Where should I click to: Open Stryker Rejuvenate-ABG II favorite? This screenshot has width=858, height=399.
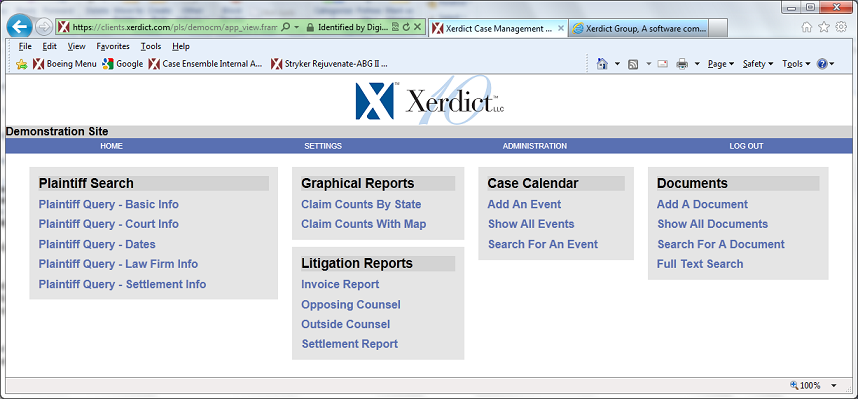(329, 64)
